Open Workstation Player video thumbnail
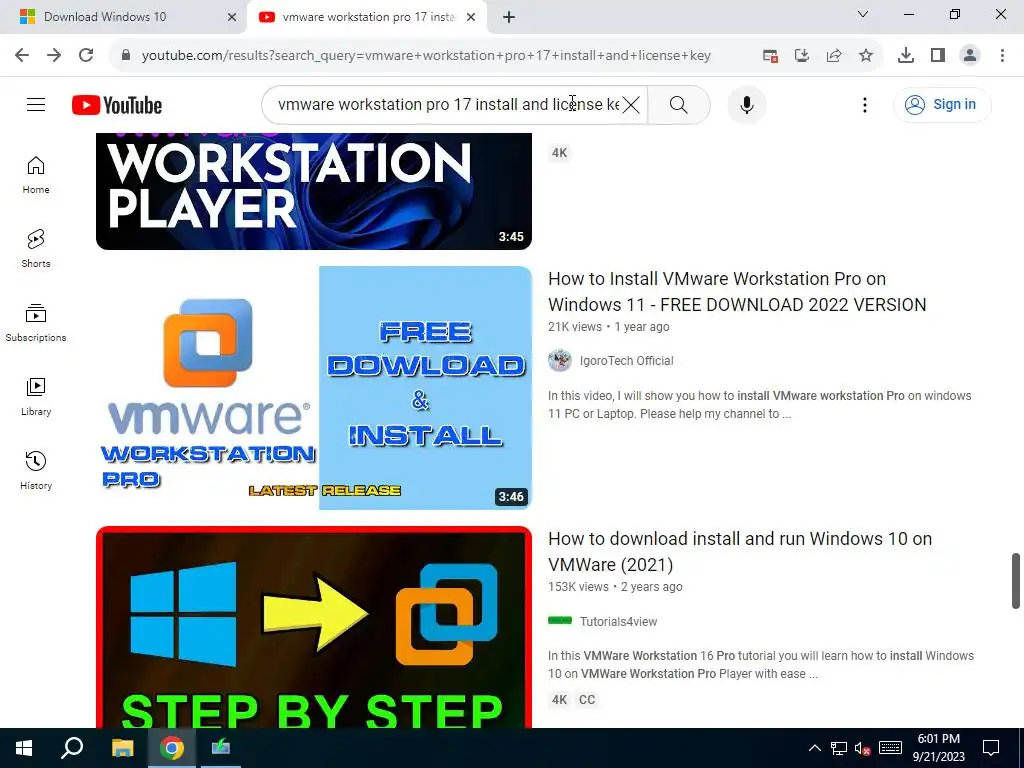1024x768 pixels. coord(313,191)
